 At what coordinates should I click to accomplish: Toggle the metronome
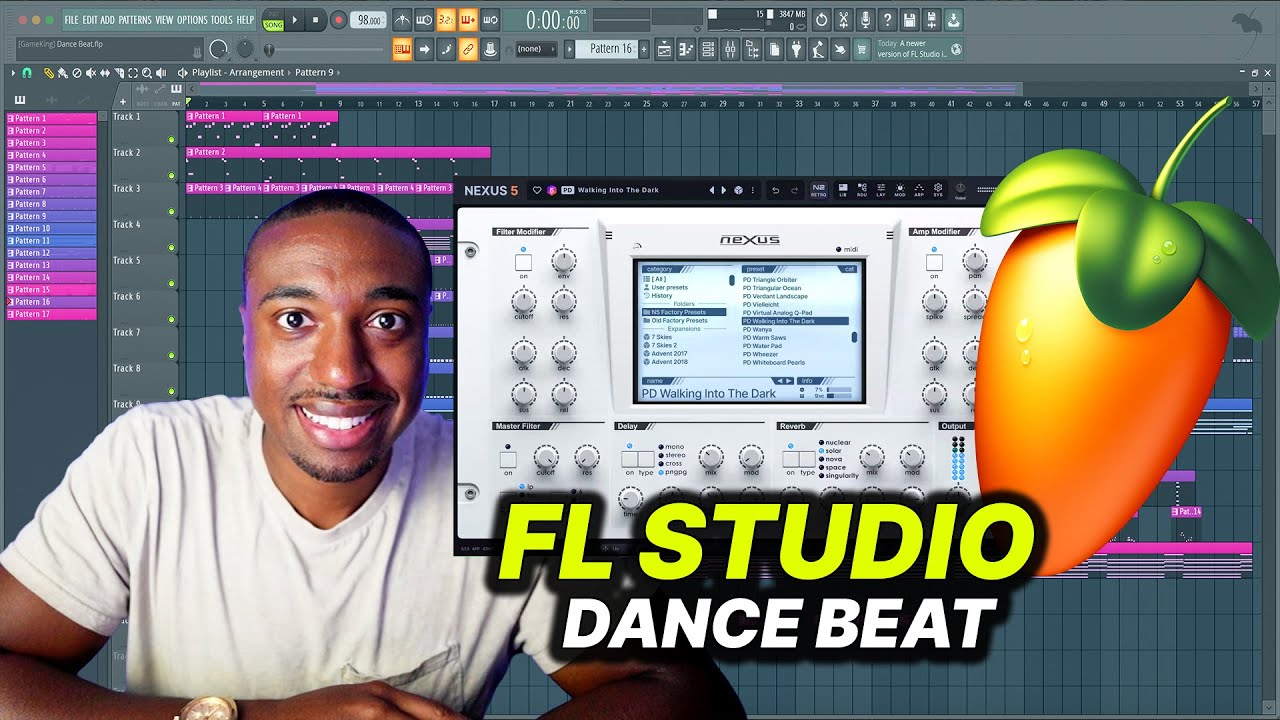coord(402,20)
